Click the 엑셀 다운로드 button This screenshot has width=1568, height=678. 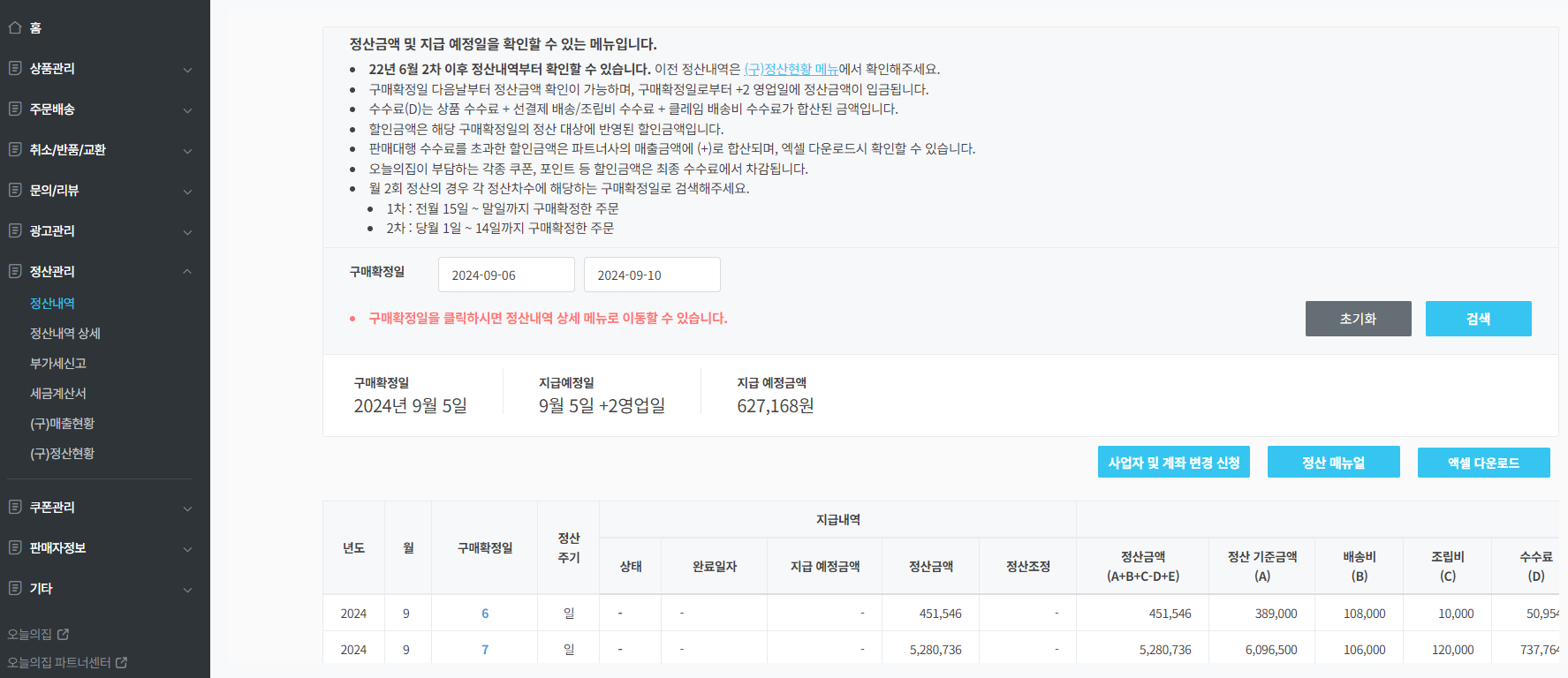[x=1483, y=463]
